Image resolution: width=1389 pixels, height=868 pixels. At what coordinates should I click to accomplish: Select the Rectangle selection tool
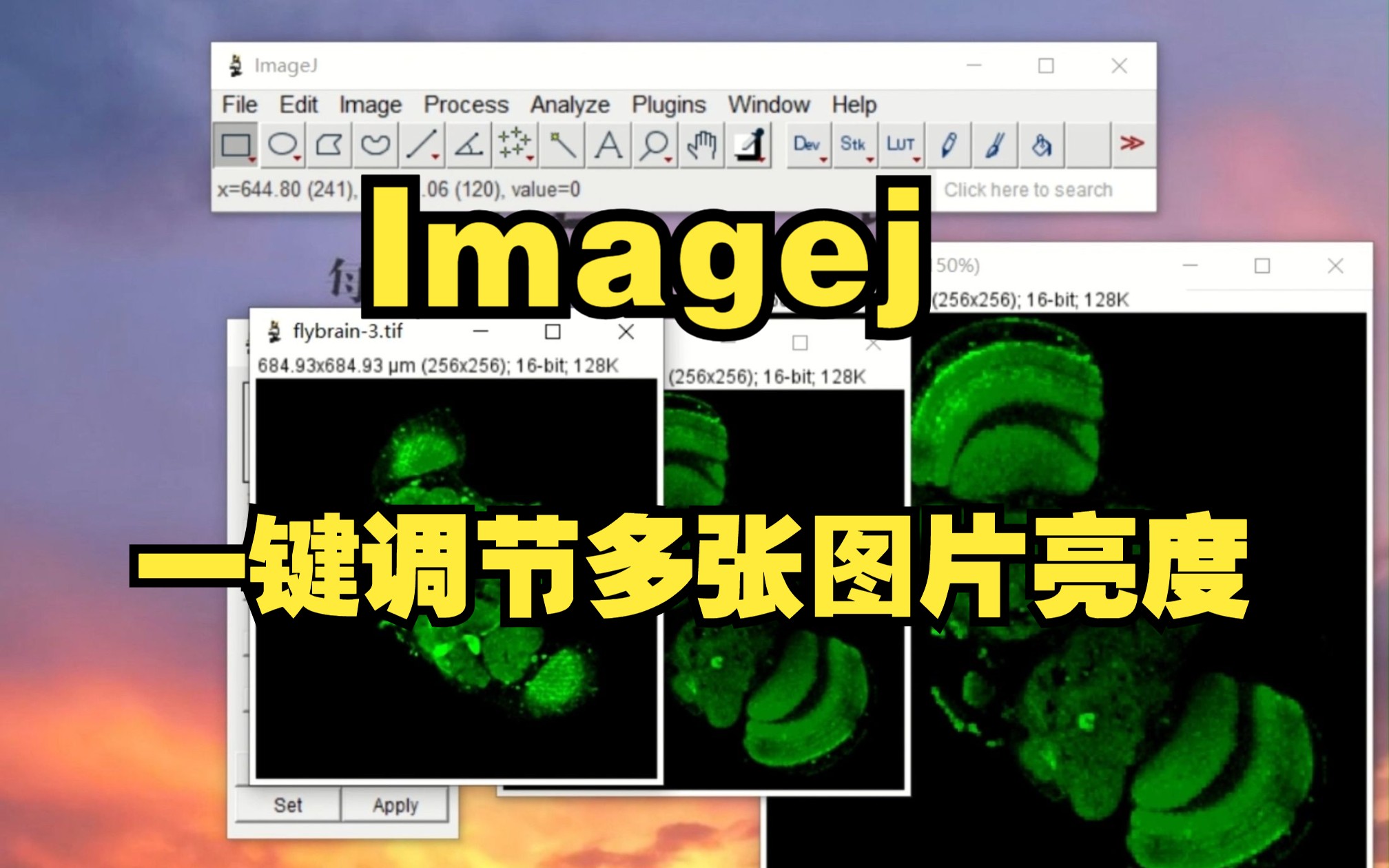pos(236,145)
